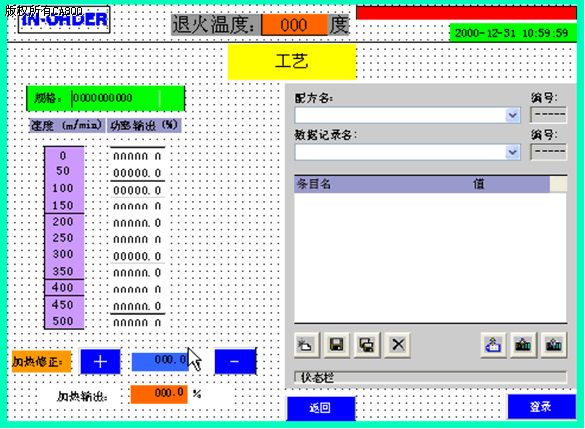Screen dimensions: 585x429
Task: Click the orange annealing temperature value field
Action: pyautogui.click(x=294, y=25)
